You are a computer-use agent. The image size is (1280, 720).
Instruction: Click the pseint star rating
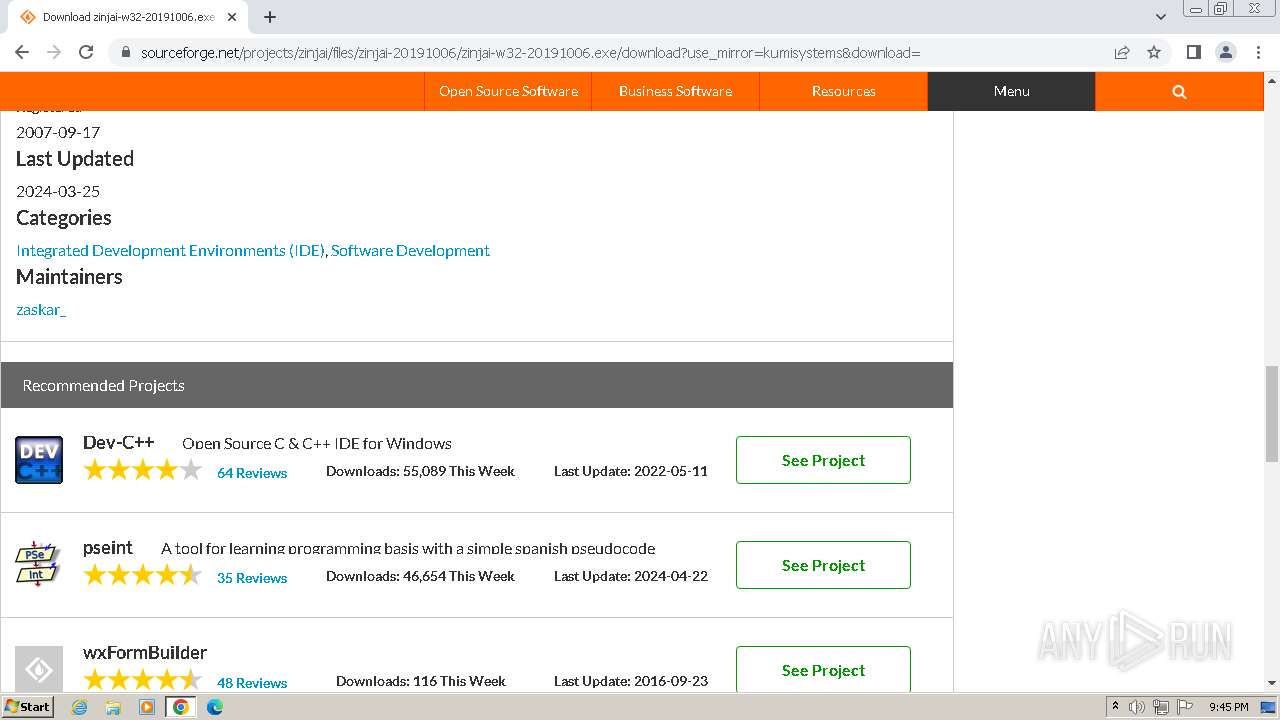(143, 575)
